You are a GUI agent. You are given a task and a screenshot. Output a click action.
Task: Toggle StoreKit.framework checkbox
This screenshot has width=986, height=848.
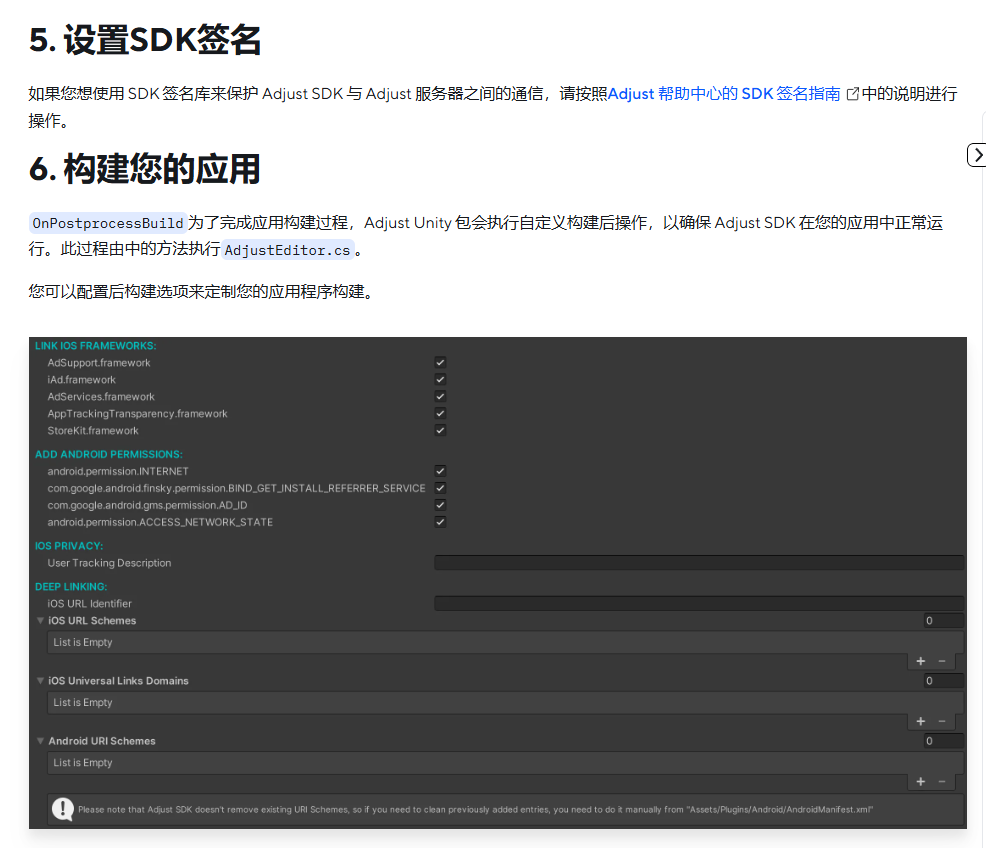440,431
